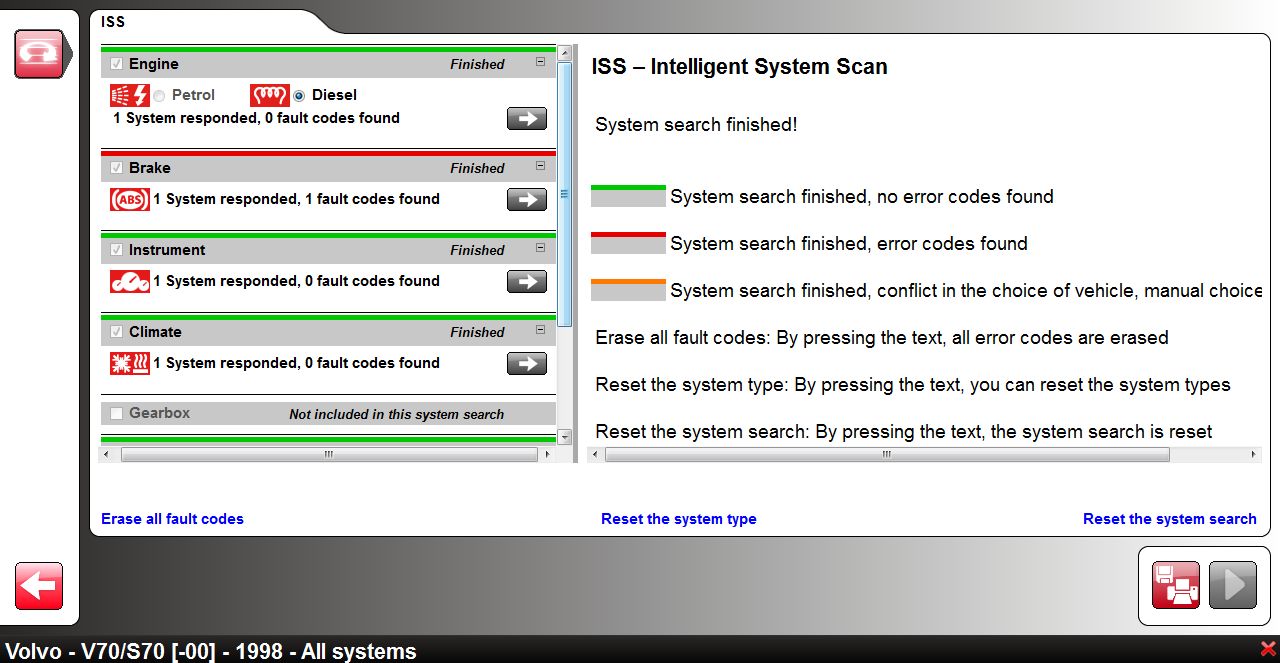Open Instrument system details arrow
1280x663 pixels.
point(527,281)
